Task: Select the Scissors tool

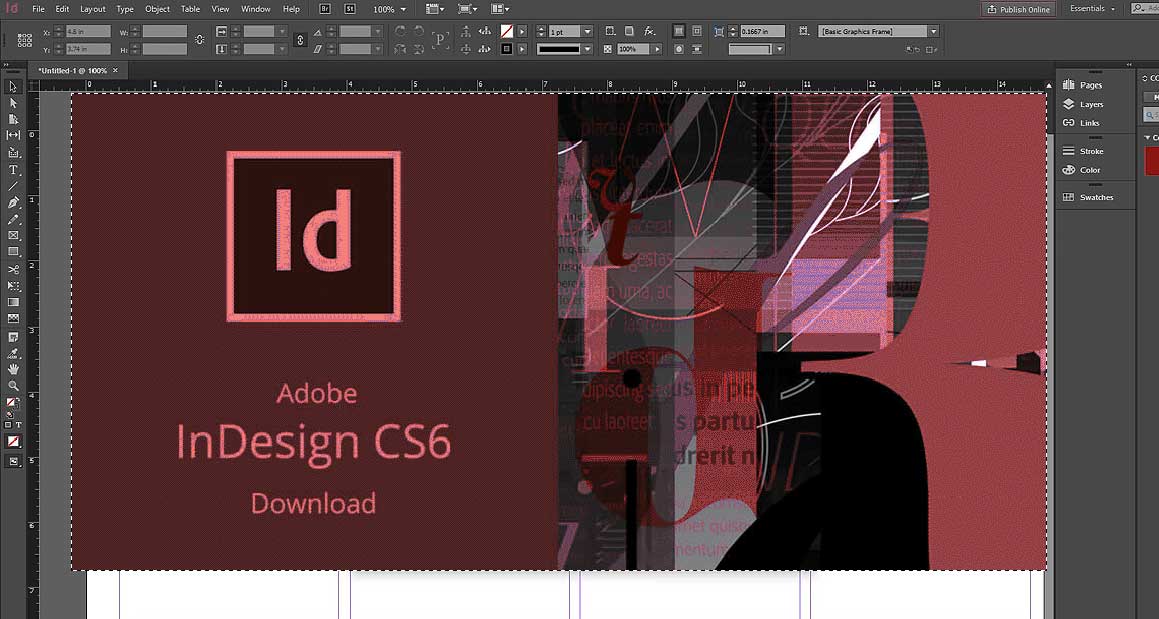Action: coord(13,269)
